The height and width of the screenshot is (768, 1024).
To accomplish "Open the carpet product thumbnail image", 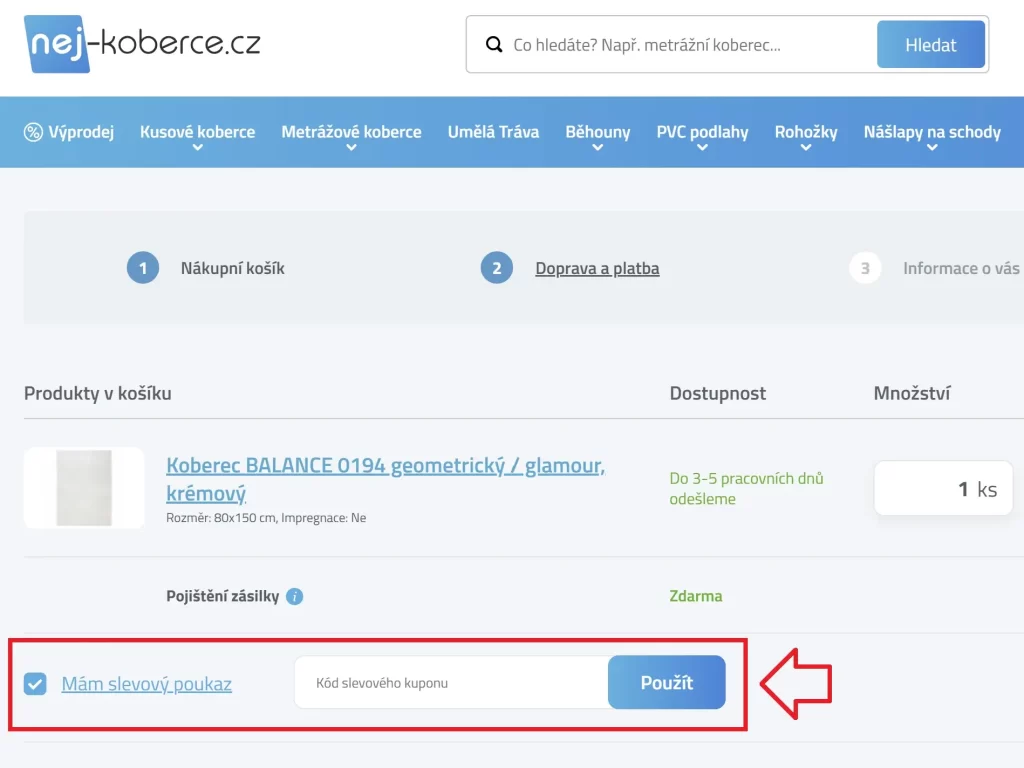I will coord(84,488).
